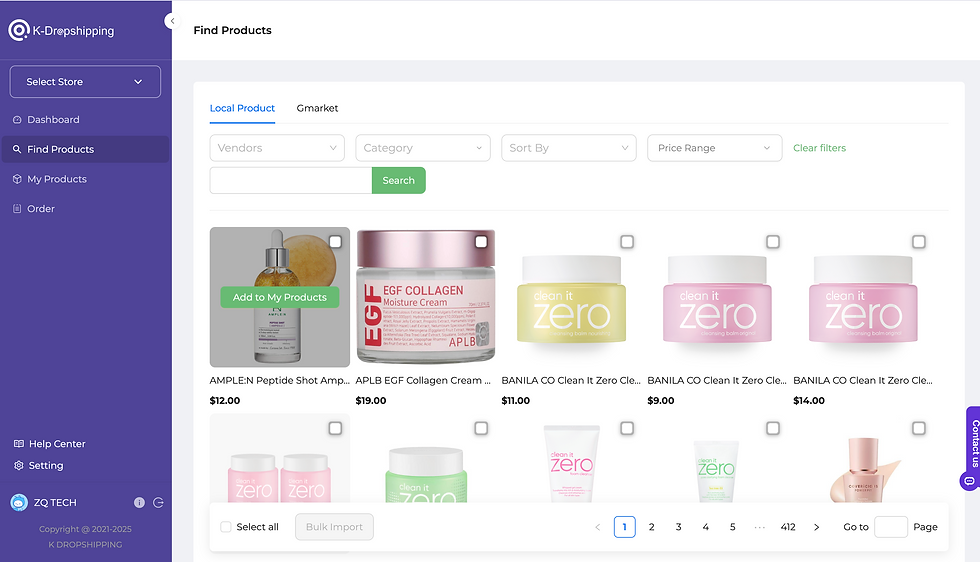Click the Bulk Import button

click(334, 527)
